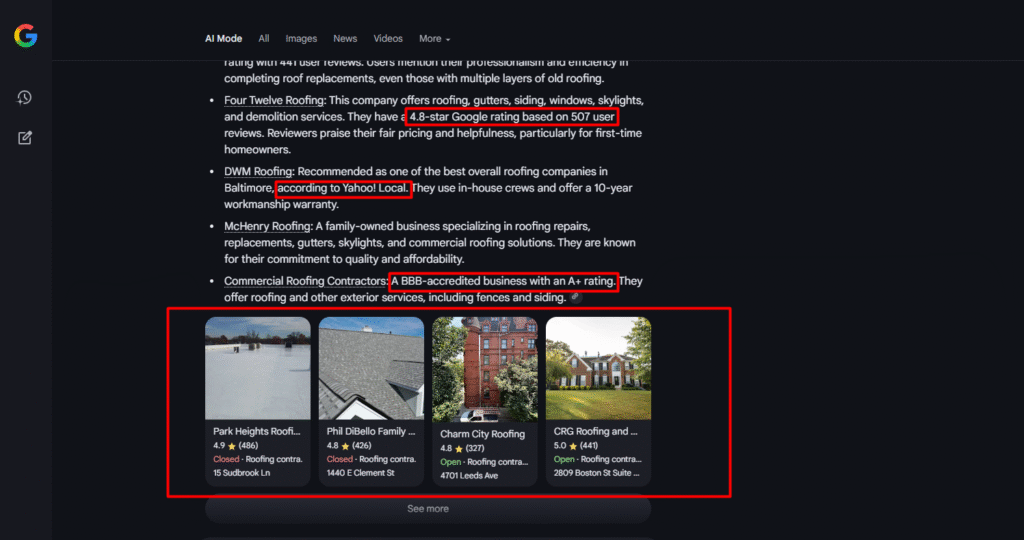The width and height of the screenshot is (1024, 540).
Task: Open Phil DiBello Family card photo
Action: pyautogui.click(x=371, y=368)
